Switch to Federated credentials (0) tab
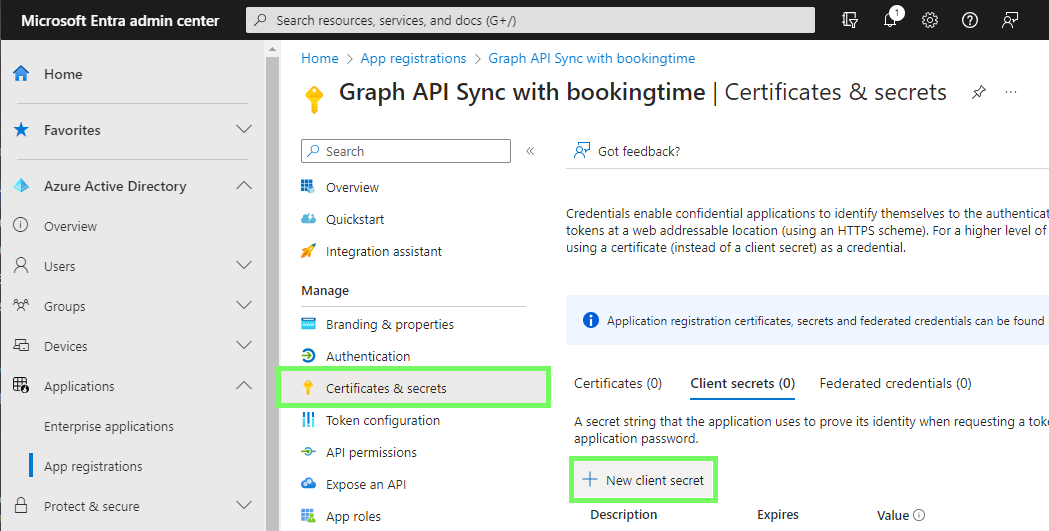This screenshot has height=531, width=1049. (895, 383)
